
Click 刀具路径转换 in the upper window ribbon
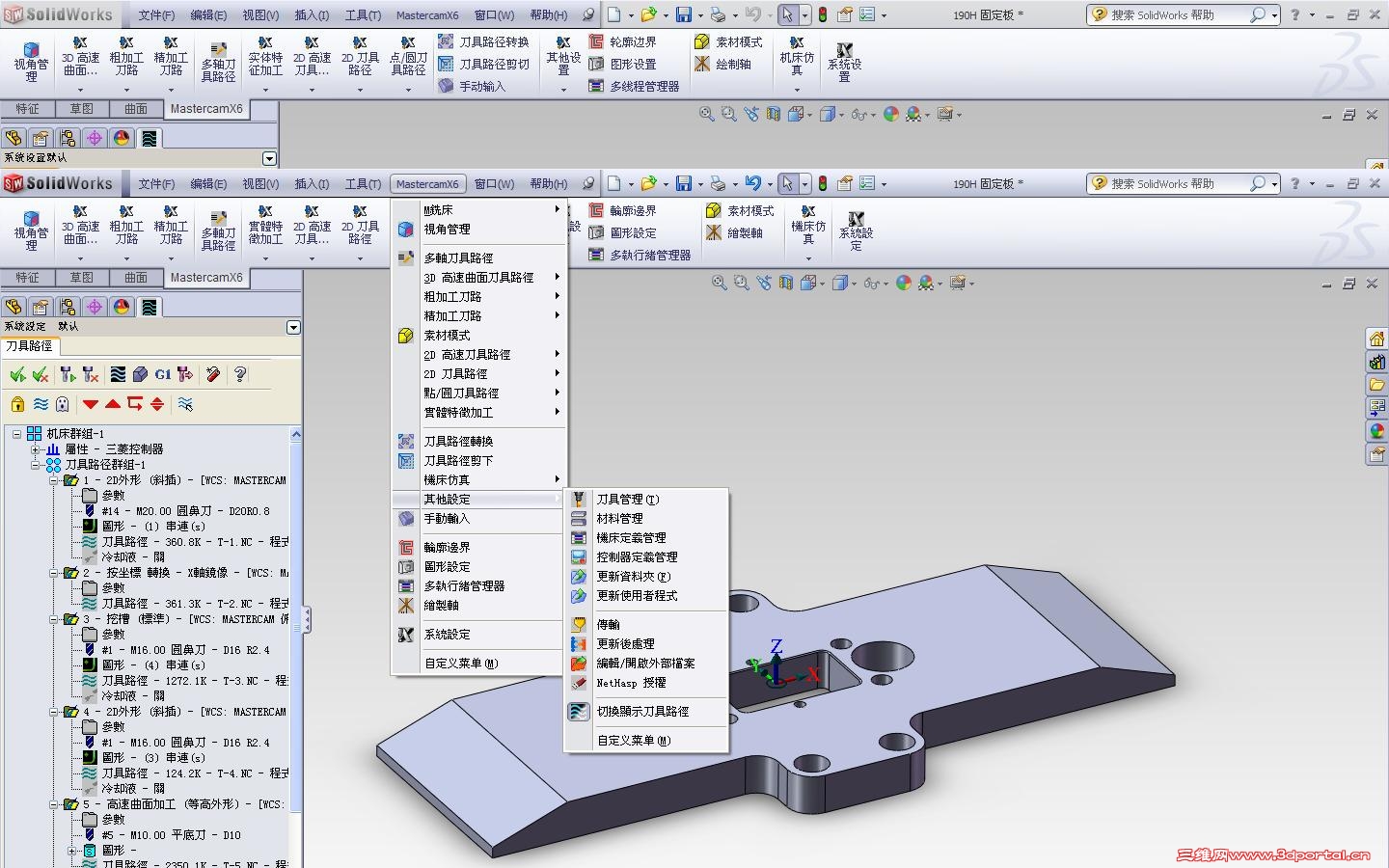(x=484, y=42)
